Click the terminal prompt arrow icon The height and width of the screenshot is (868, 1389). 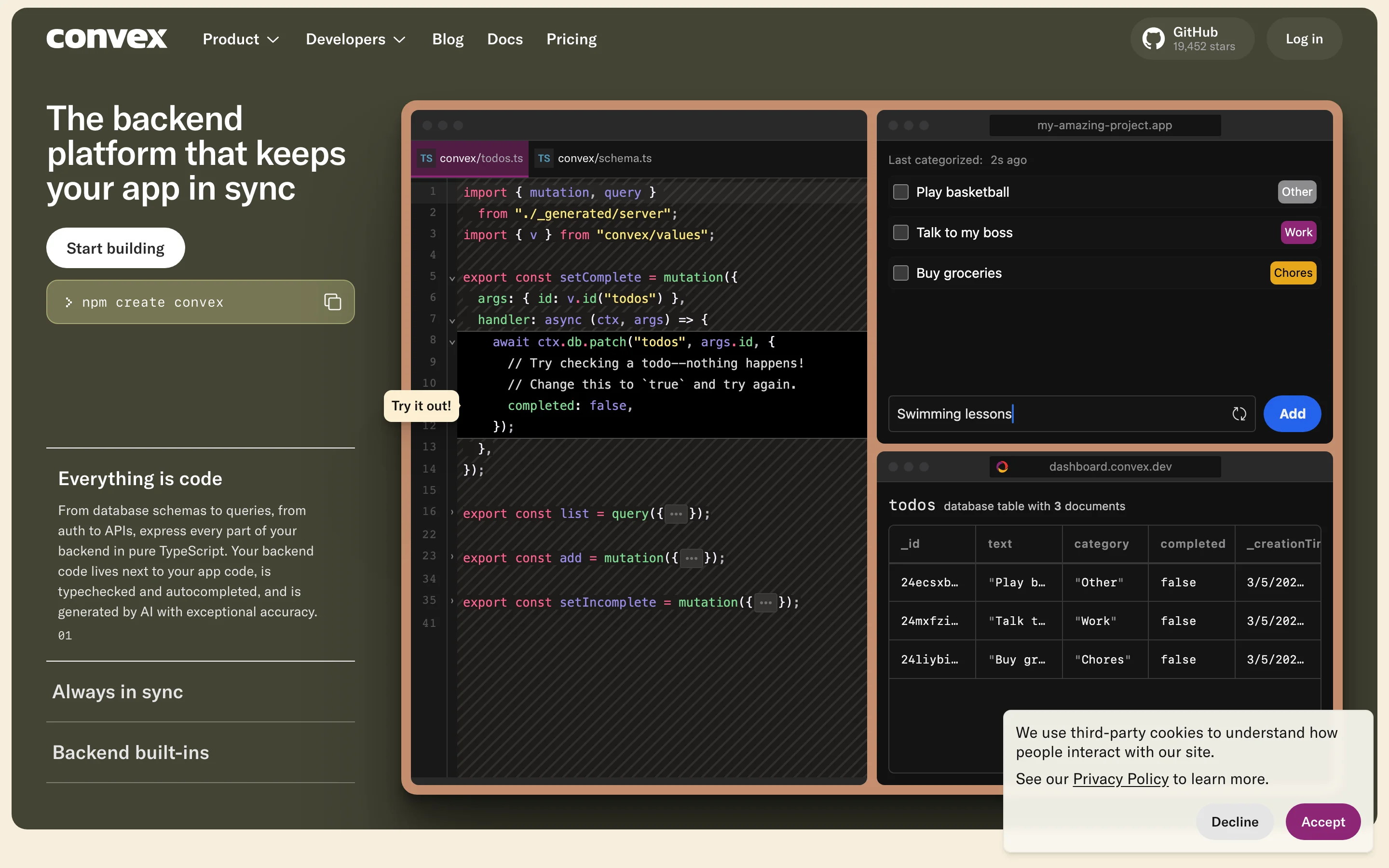pyautogui.click(x=68, y=302)
